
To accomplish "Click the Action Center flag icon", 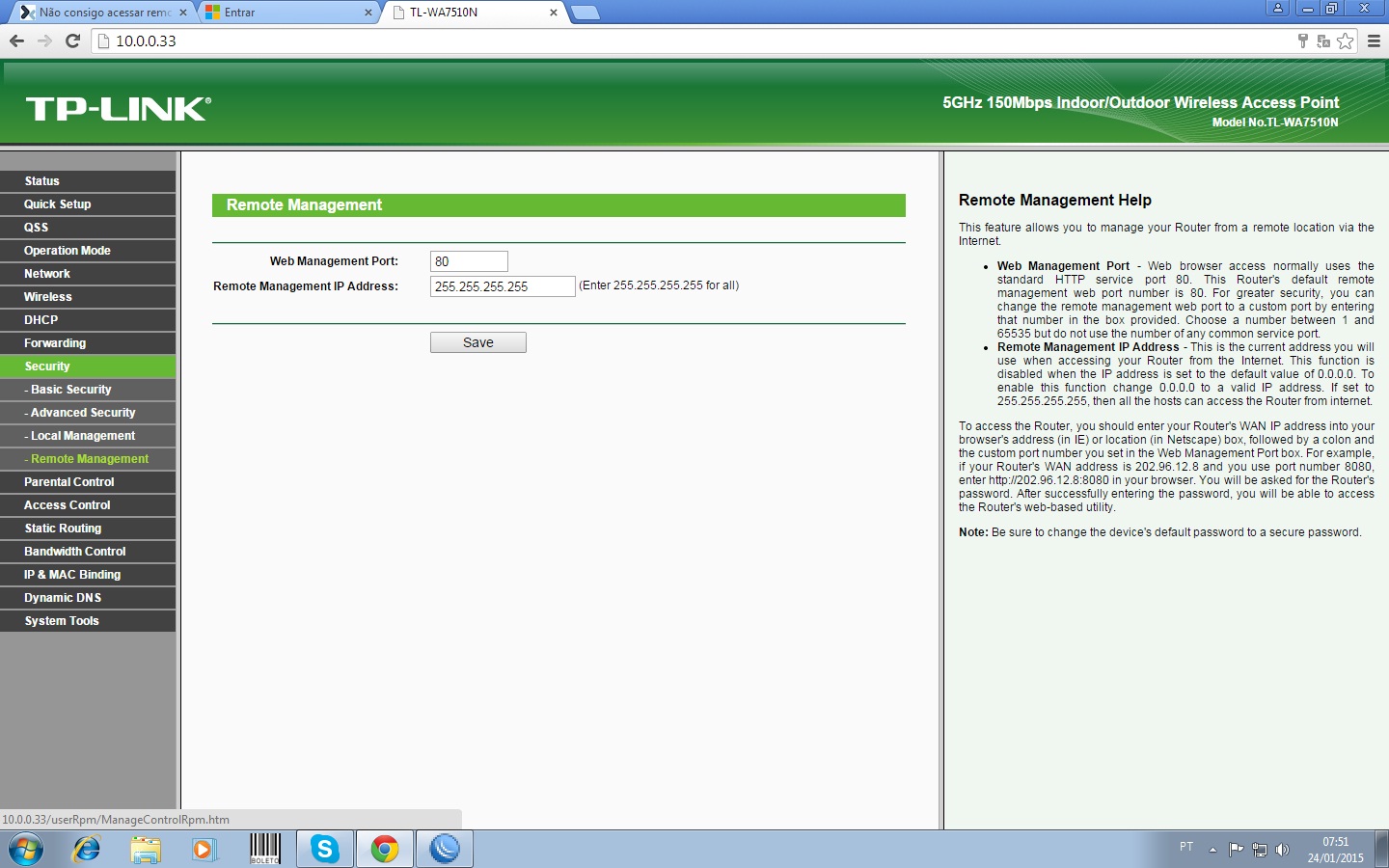I will 1237,850.
